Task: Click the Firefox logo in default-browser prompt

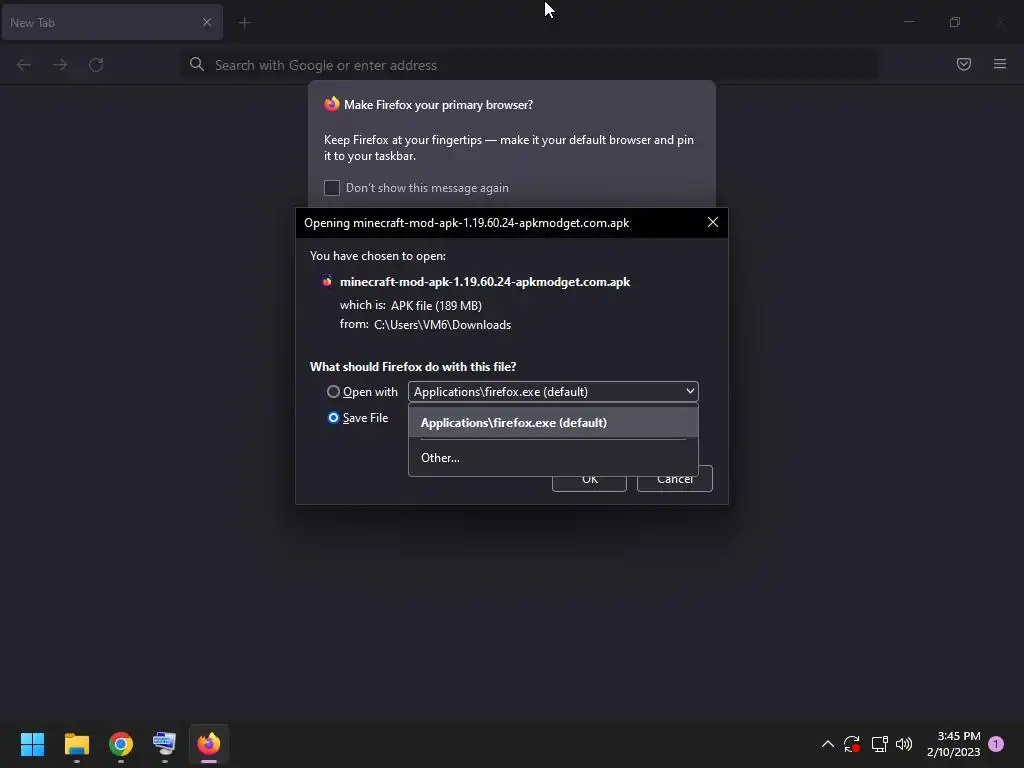Action: [332, 104]
